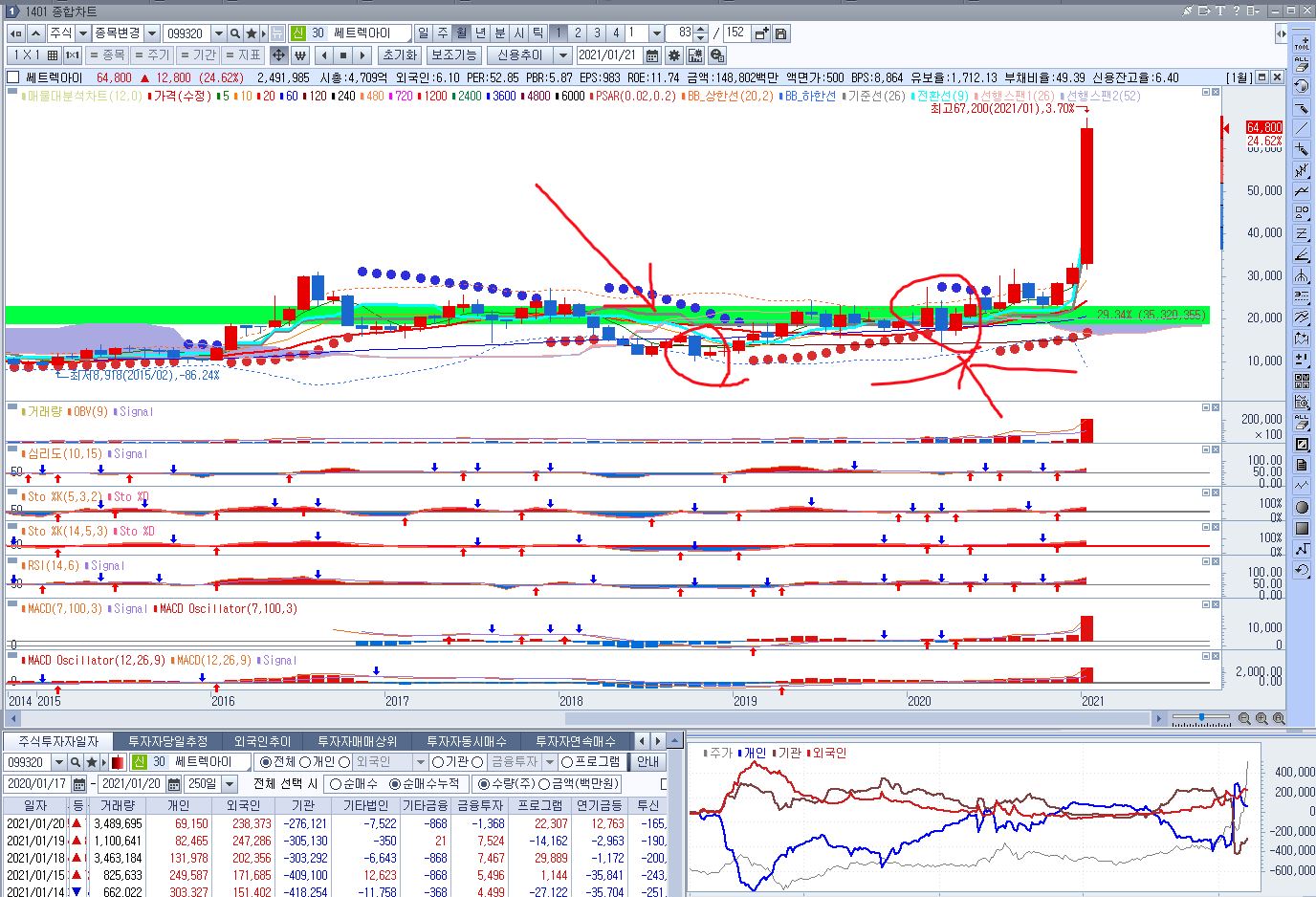Click the 초기화 reset button
The height and width of the screenshot is (897, 1316).
coord(399,55)
